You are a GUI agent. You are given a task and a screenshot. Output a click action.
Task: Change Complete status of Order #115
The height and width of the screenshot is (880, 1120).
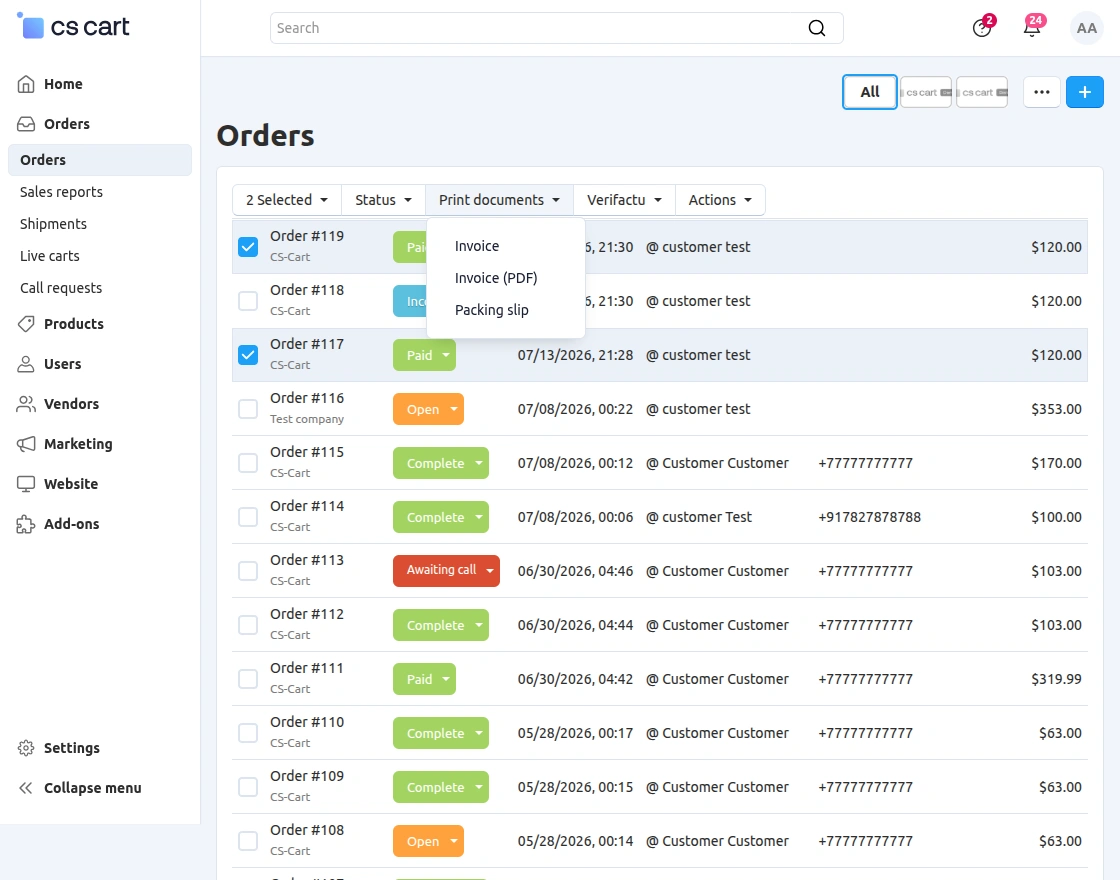441,463
